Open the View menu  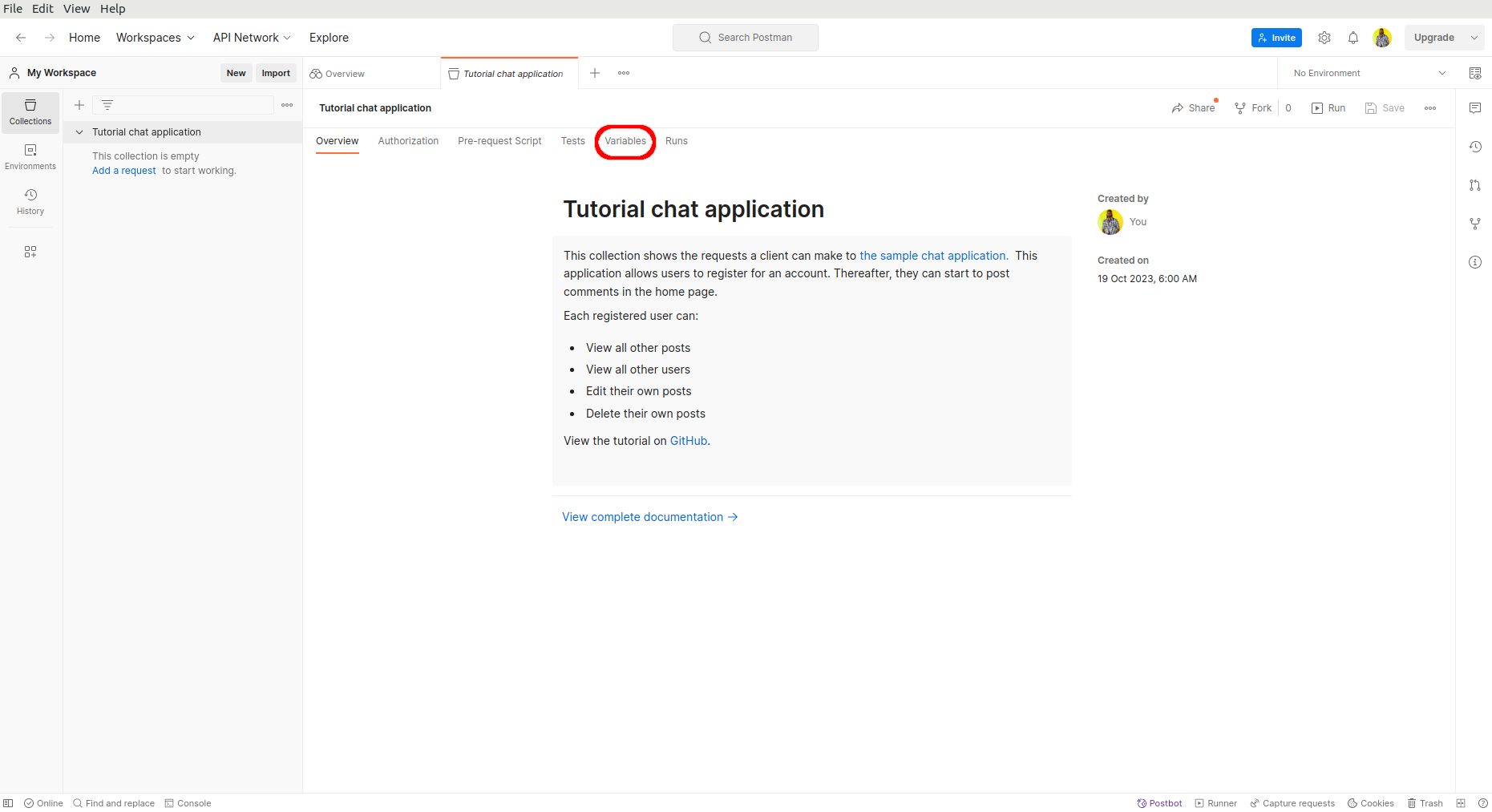click(x=77, y=9)
